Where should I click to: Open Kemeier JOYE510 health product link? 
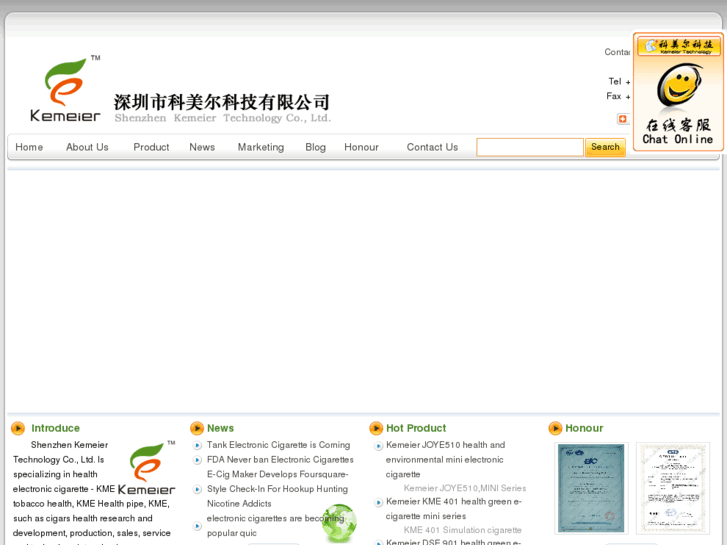445,460
